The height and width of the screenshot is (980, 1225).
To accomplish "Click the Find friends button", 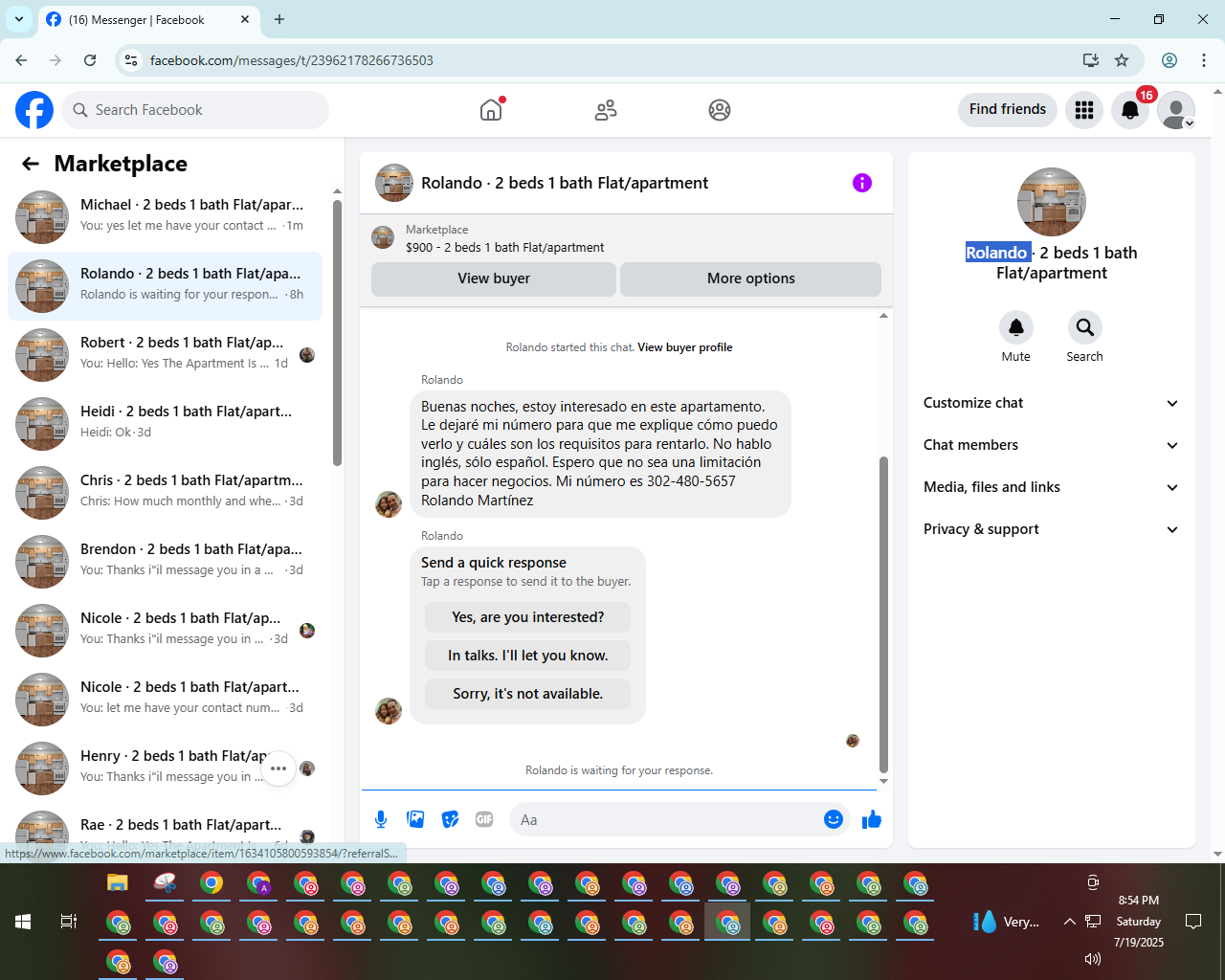I will (x=1008, y=109).
